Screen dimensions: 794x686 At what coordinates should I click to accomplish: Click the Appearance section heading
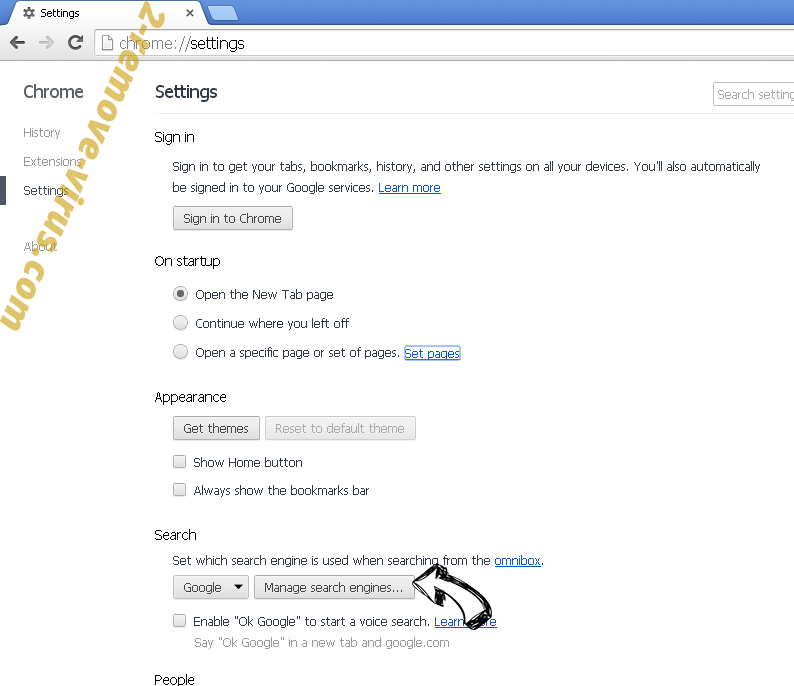pyautogui.click(x=190, y=397)
